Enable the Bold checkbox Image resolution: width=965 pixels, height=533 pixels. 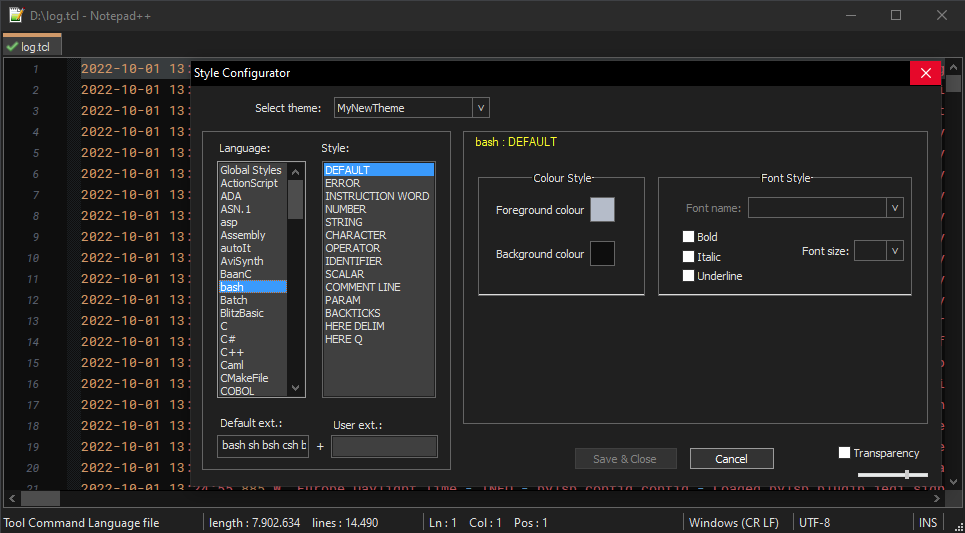click(689, 237)
